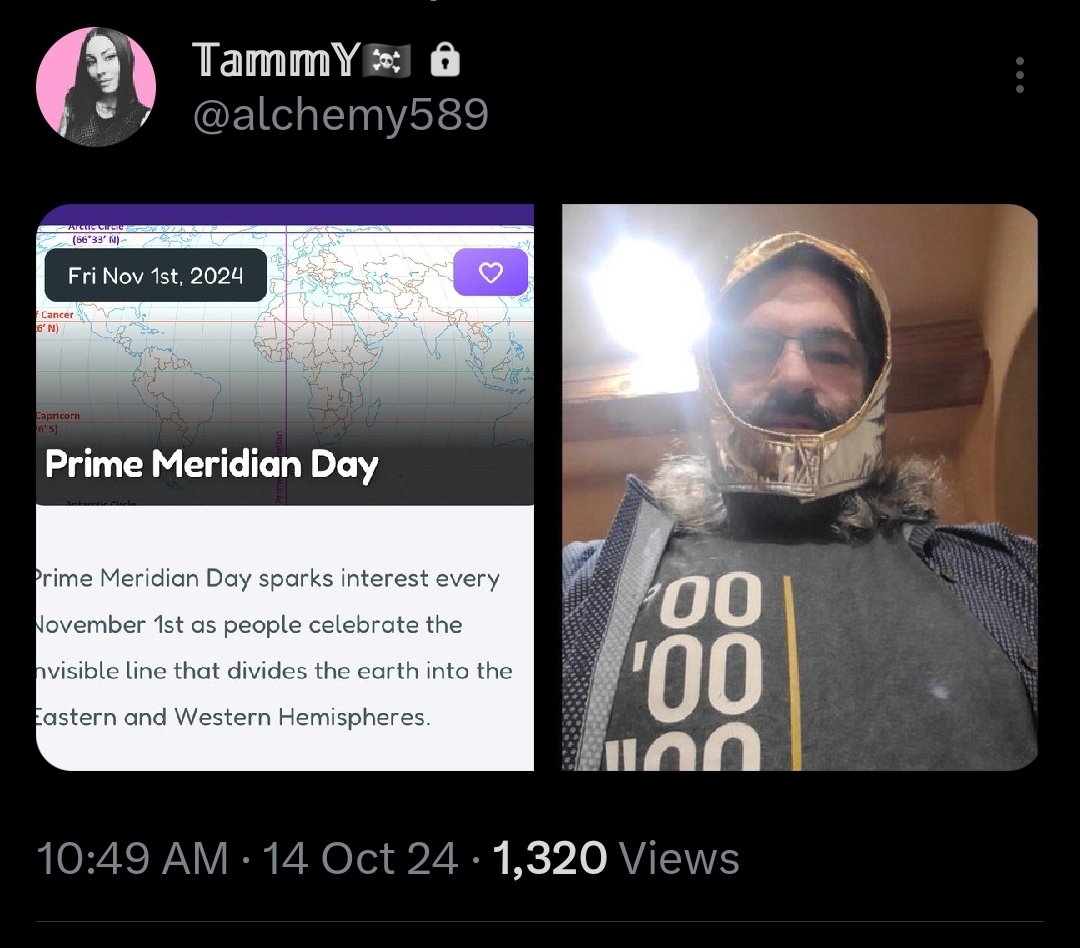
Task: Click the Fri Nov 1st, 2024 date badge
Action: pos(156,276)
